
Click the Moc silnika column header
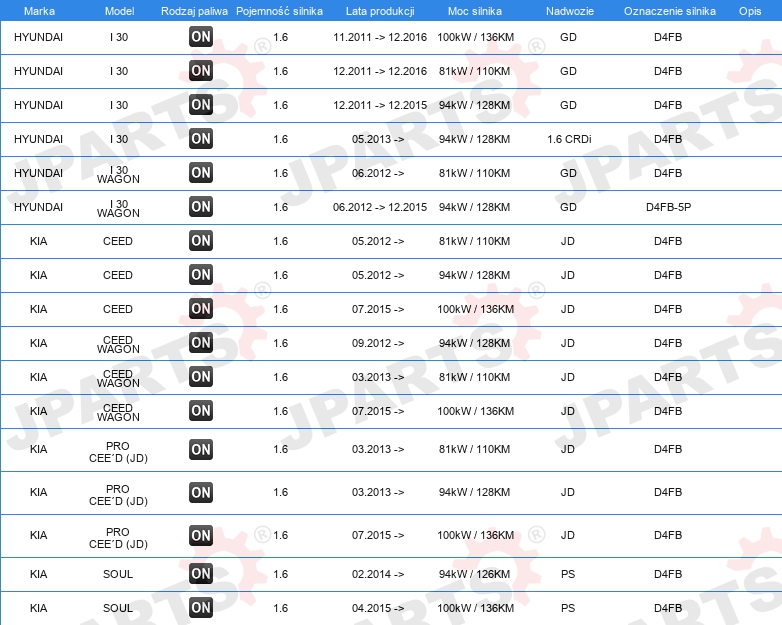(475, 11)
